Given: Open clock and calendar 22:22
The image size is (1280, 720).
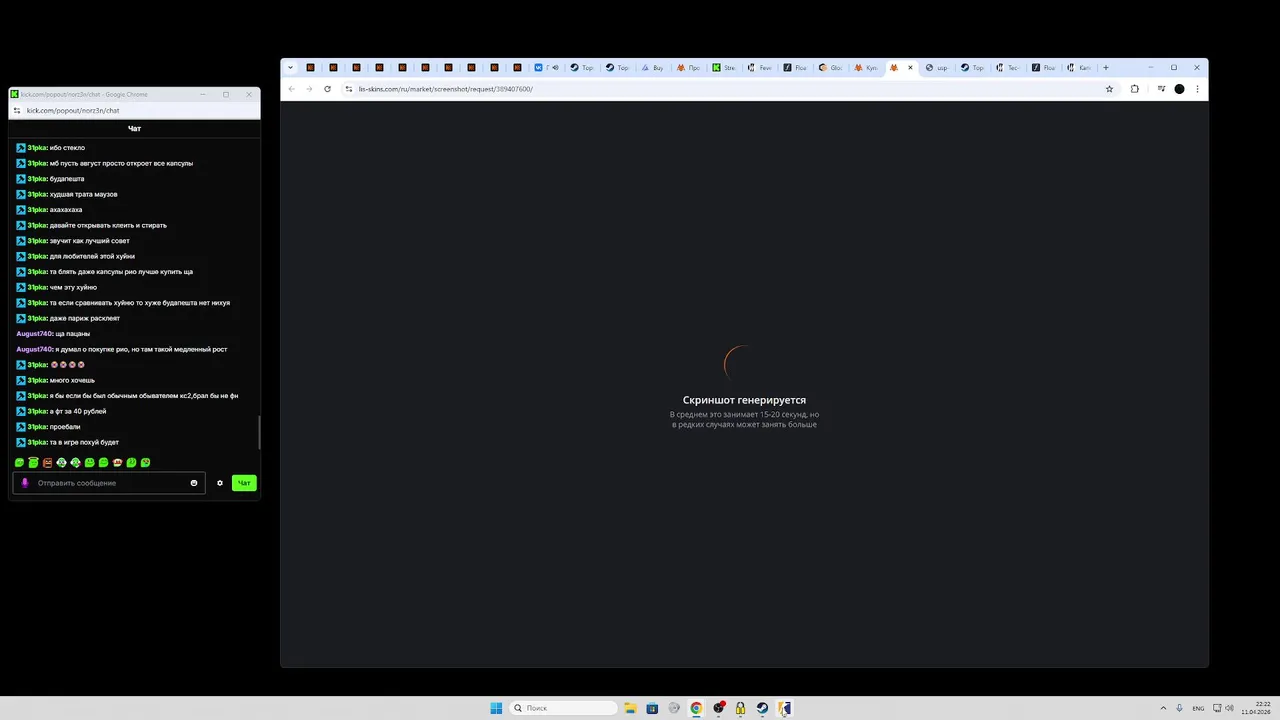Looking at the screenshot, I should 1257,708.
